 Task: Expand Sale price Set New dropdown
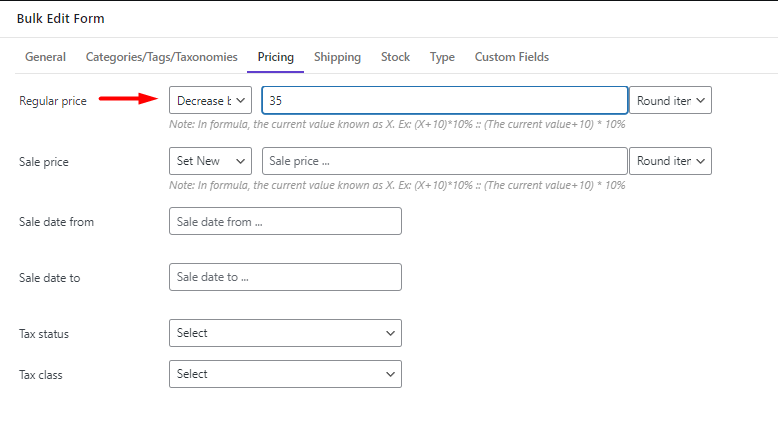210,161
